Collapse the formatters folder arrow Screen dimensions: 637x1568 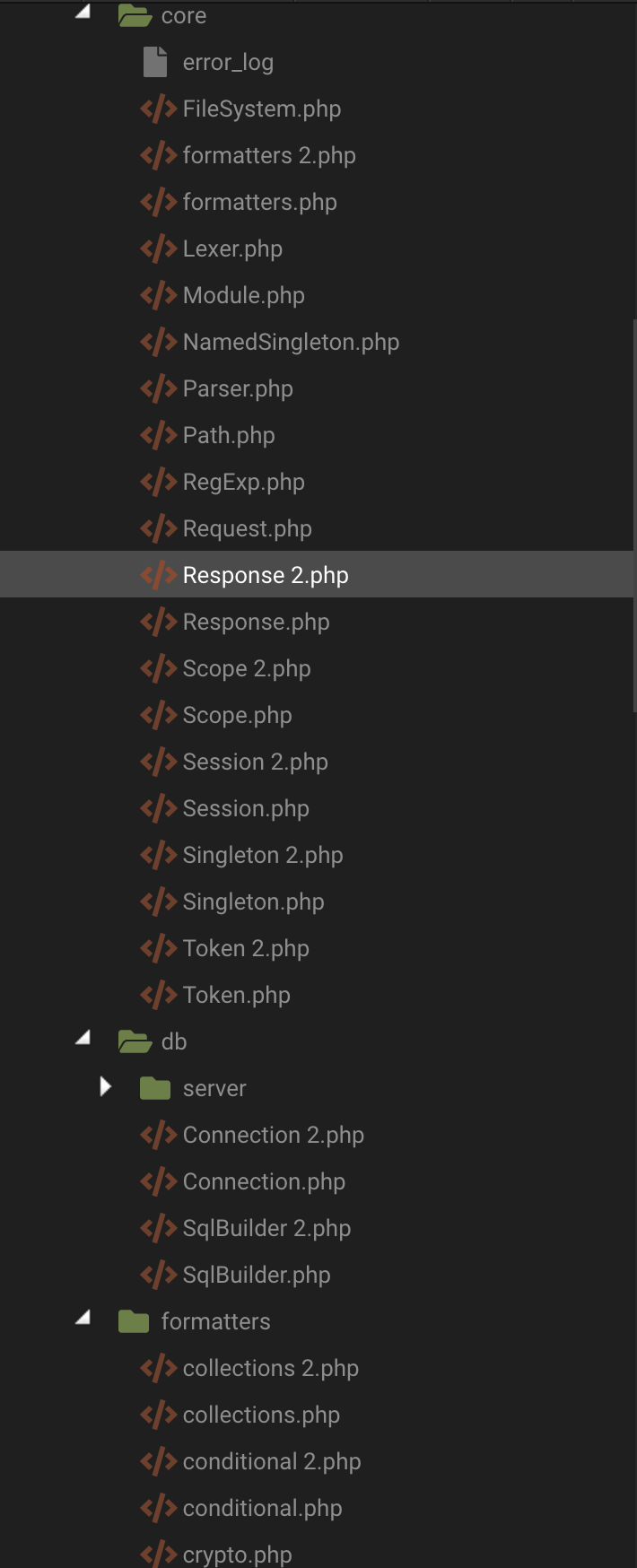click(x=83, y=1319)
